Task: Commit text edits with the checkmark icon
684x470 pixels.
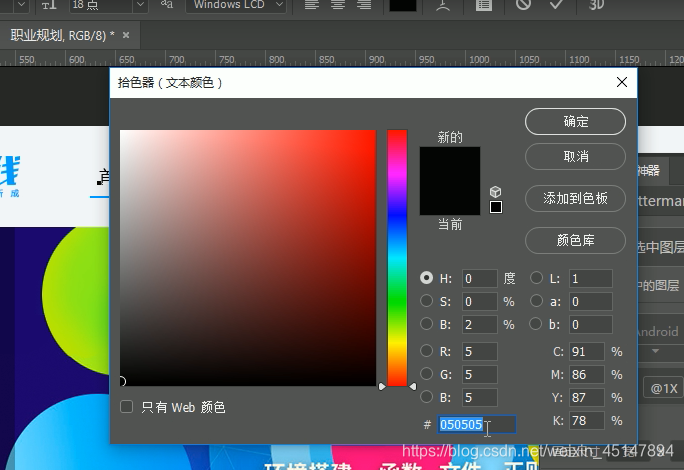Action: [x=556, y=4]
